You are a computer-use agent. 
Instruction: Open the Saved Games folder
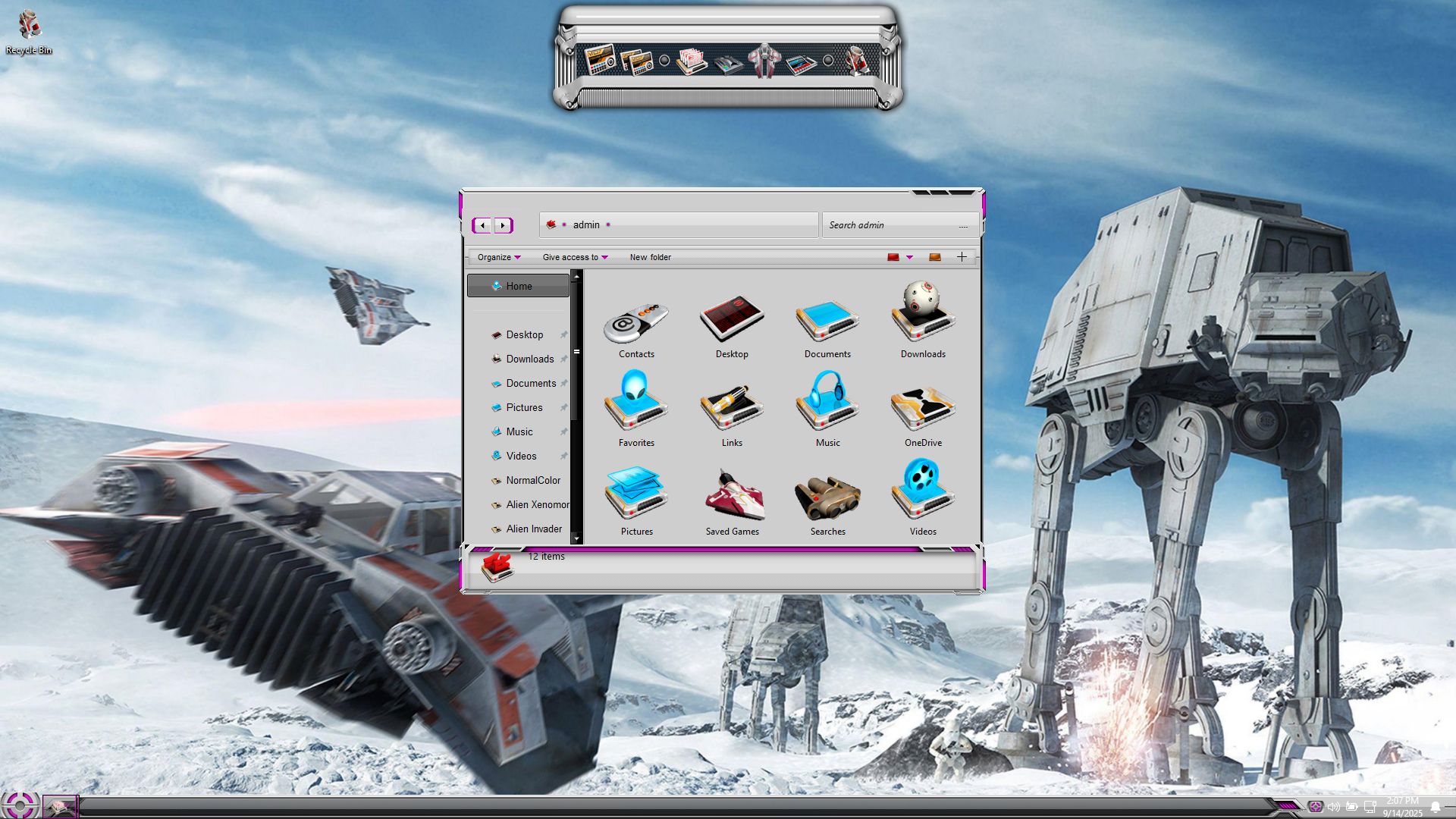(x=732, y=502)
